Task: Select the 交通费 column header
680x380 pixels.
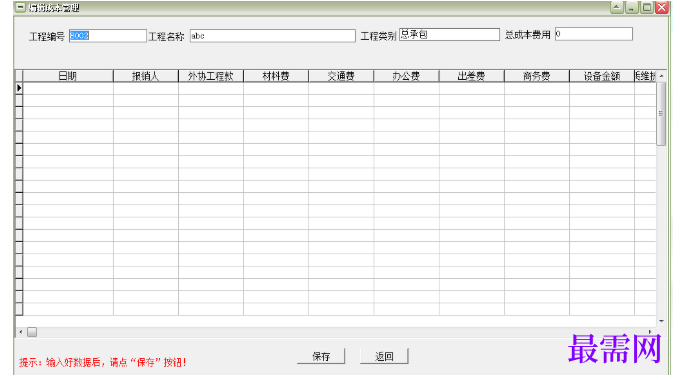Action: coord(341,76)
